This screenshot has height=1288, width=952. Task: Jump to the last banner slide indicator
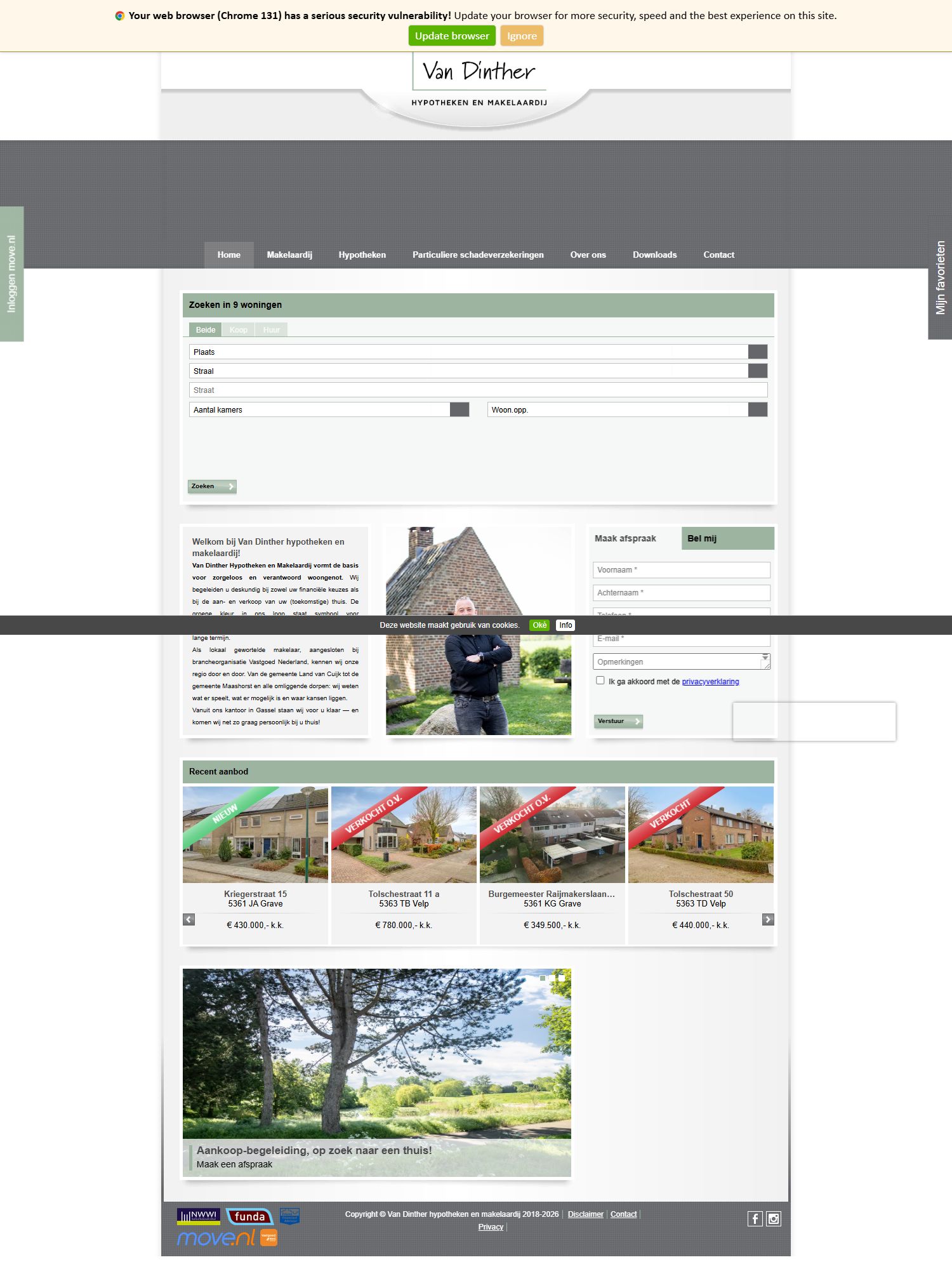pyautogui.click(x=562, y=978)
